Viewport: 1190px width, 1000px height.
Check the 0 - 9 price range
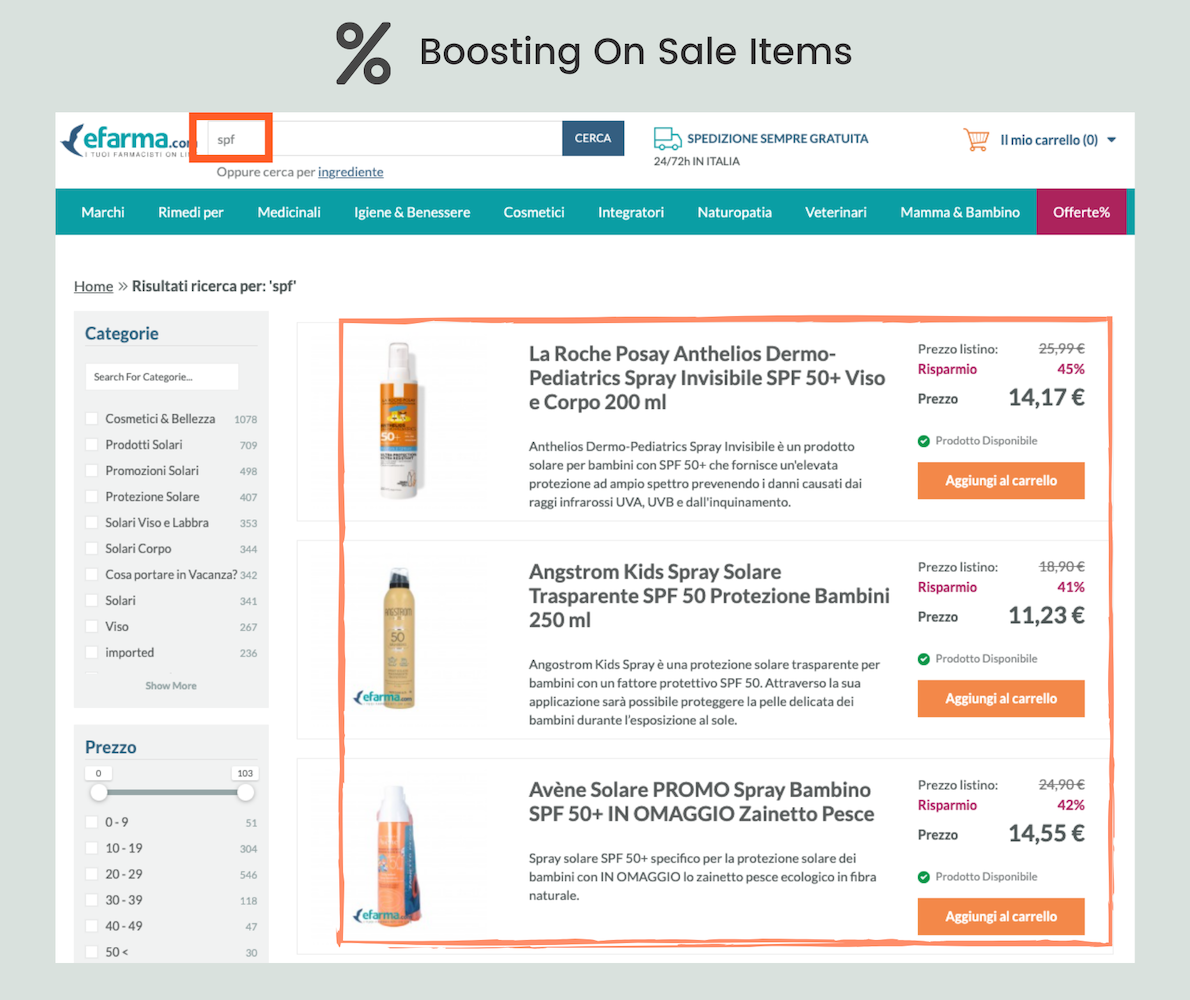coord(92,822)
